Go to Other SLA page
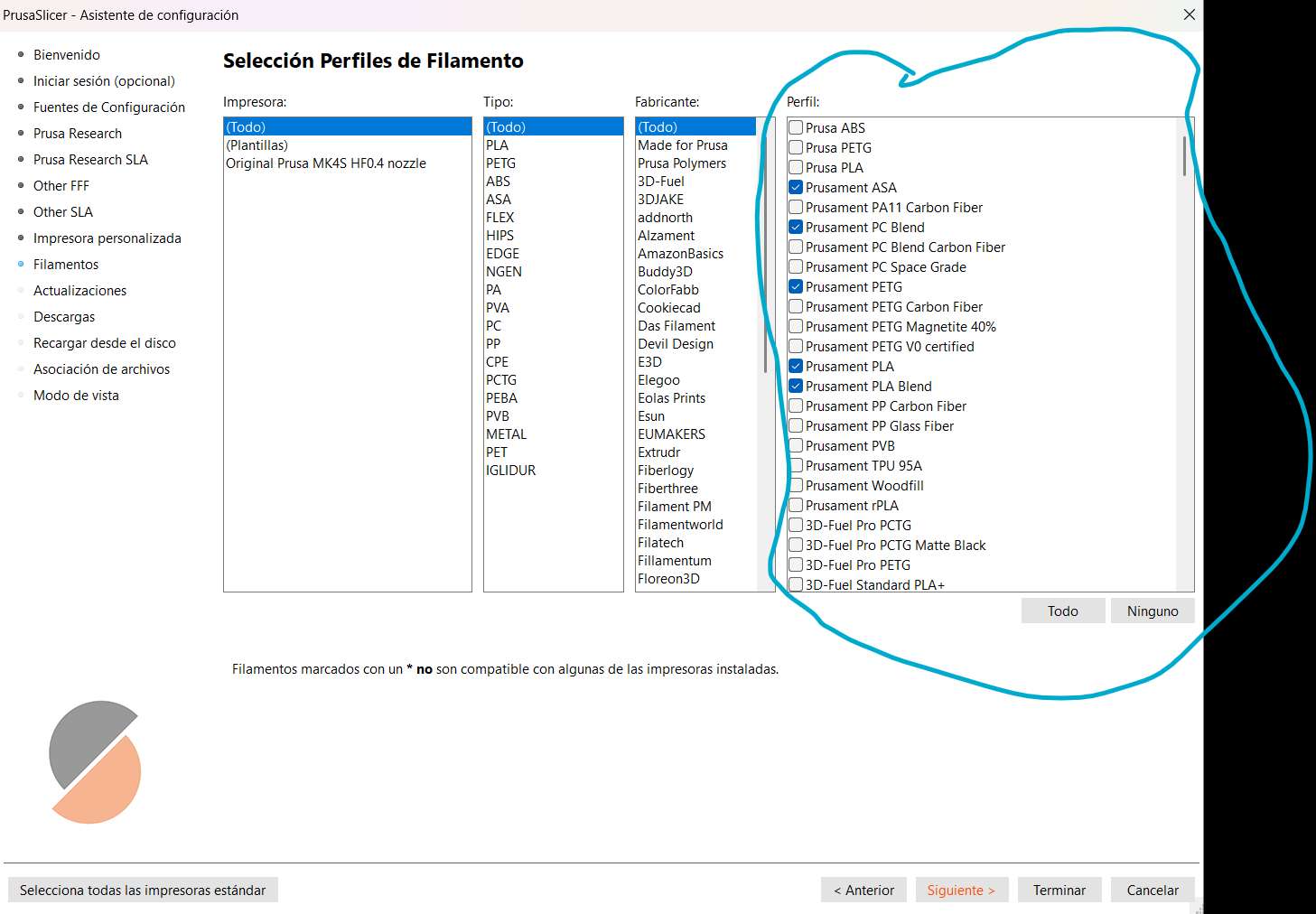Image resolution: width=1316 pixels, height=914 pixels. 63,212
